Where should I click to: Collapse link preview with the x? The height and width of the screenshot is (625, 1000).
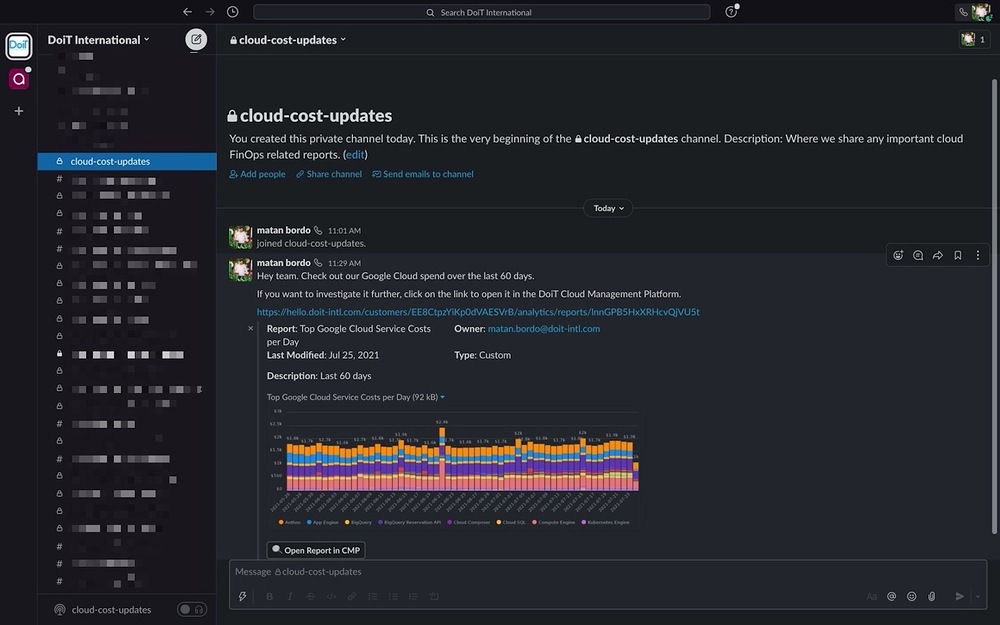coord(251,328)
